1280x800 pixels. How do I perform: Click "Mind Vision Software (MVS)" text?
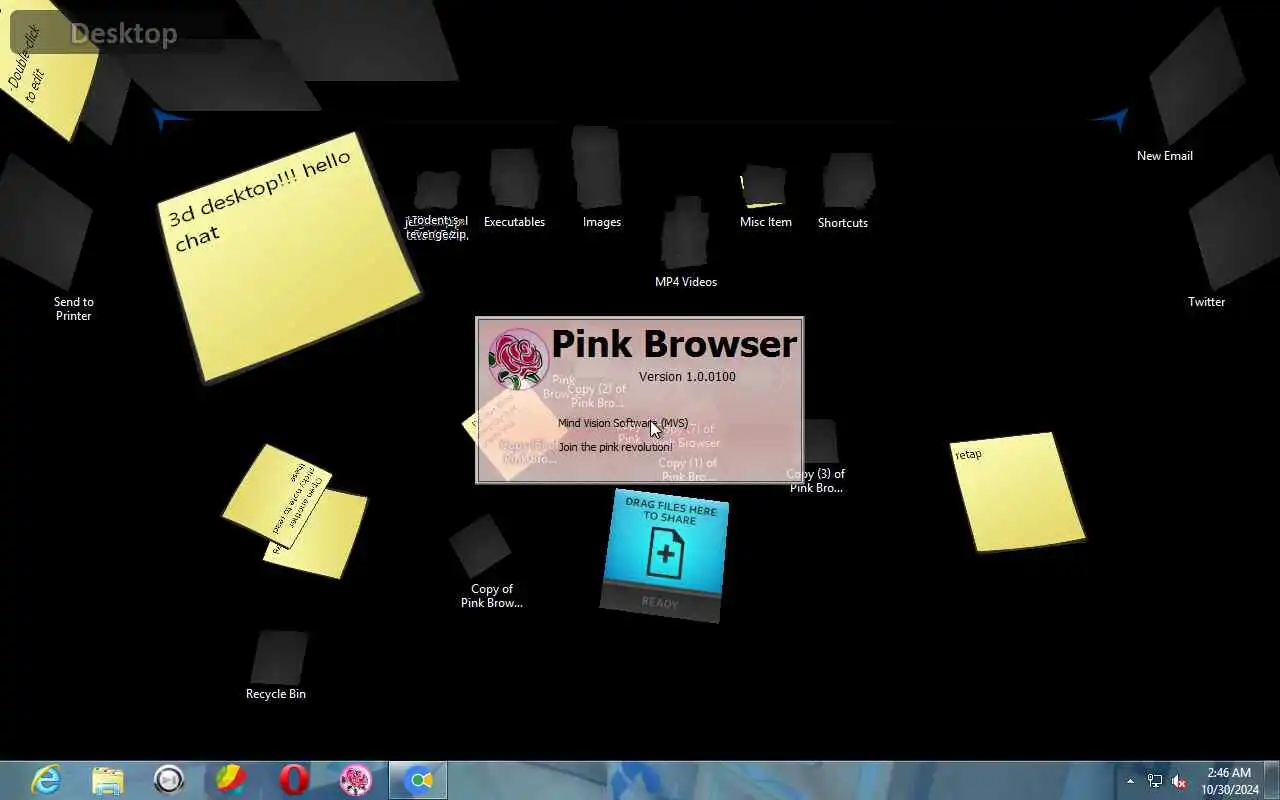point(623,423)
